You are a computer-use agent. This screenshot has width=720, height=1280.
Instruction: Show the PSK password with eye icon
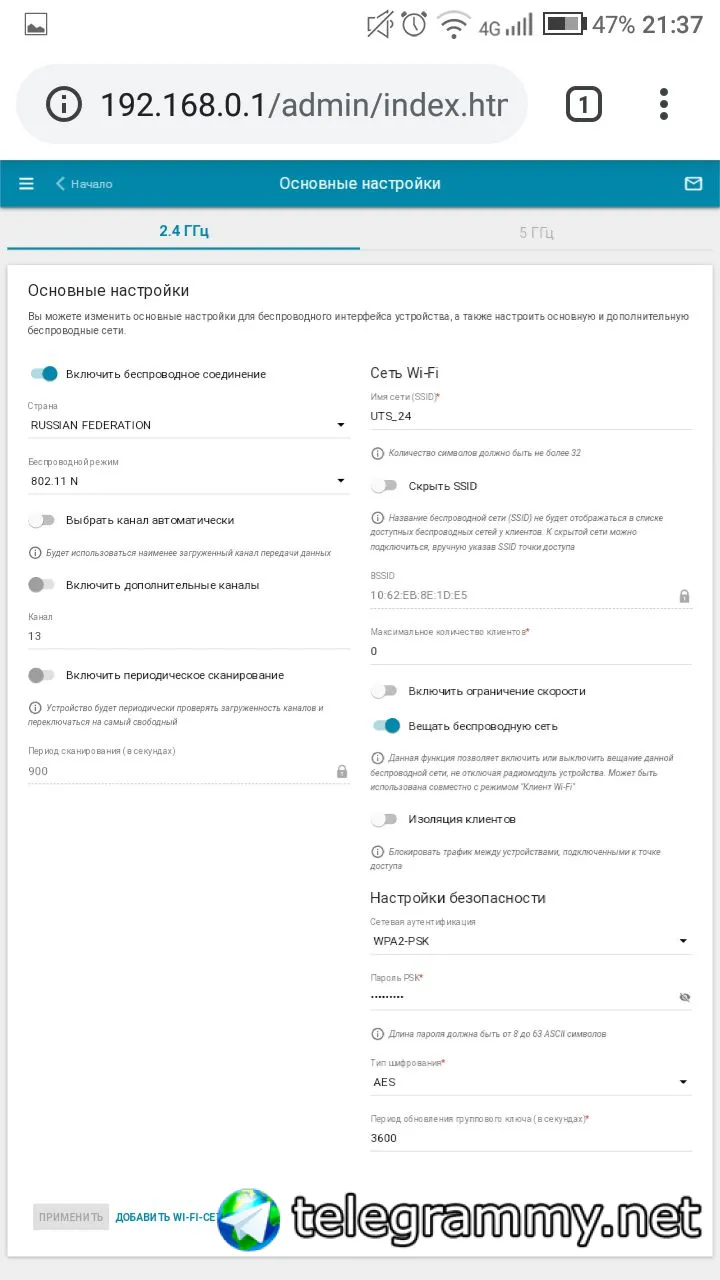[x=685, y=997]
